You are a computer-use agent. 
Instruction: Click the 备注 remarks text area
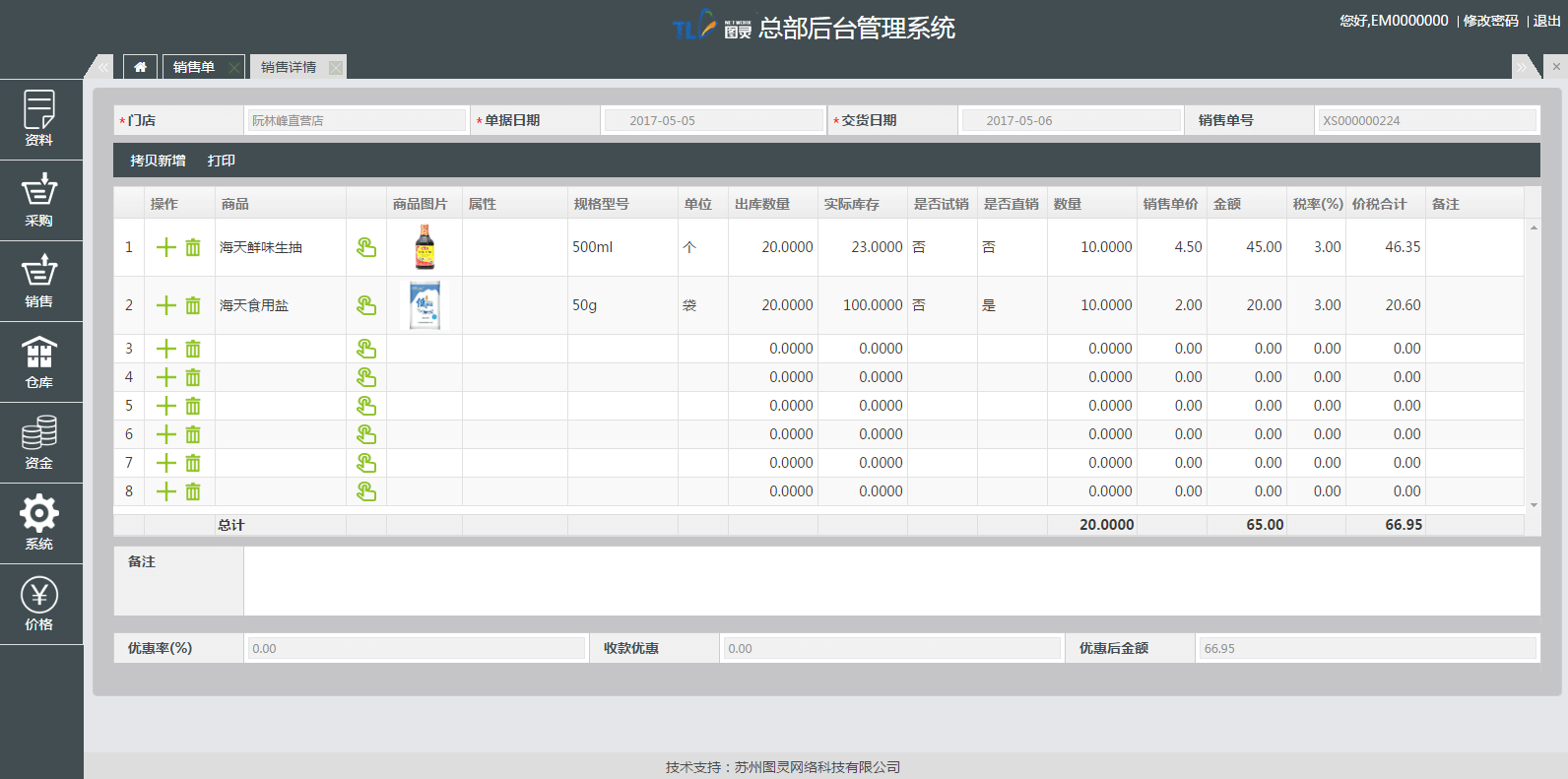click(890, 581)
